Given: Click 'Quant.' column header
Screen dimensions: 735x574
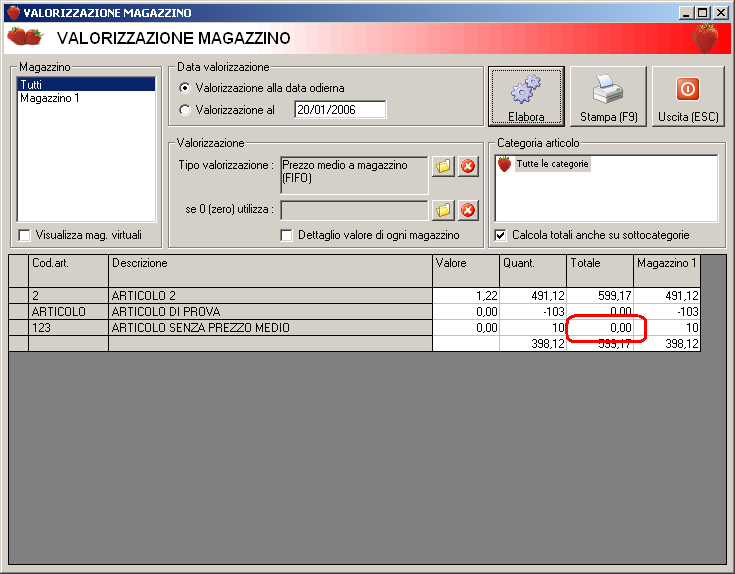Looking at the screenshot, I should (x=533, y=271).
